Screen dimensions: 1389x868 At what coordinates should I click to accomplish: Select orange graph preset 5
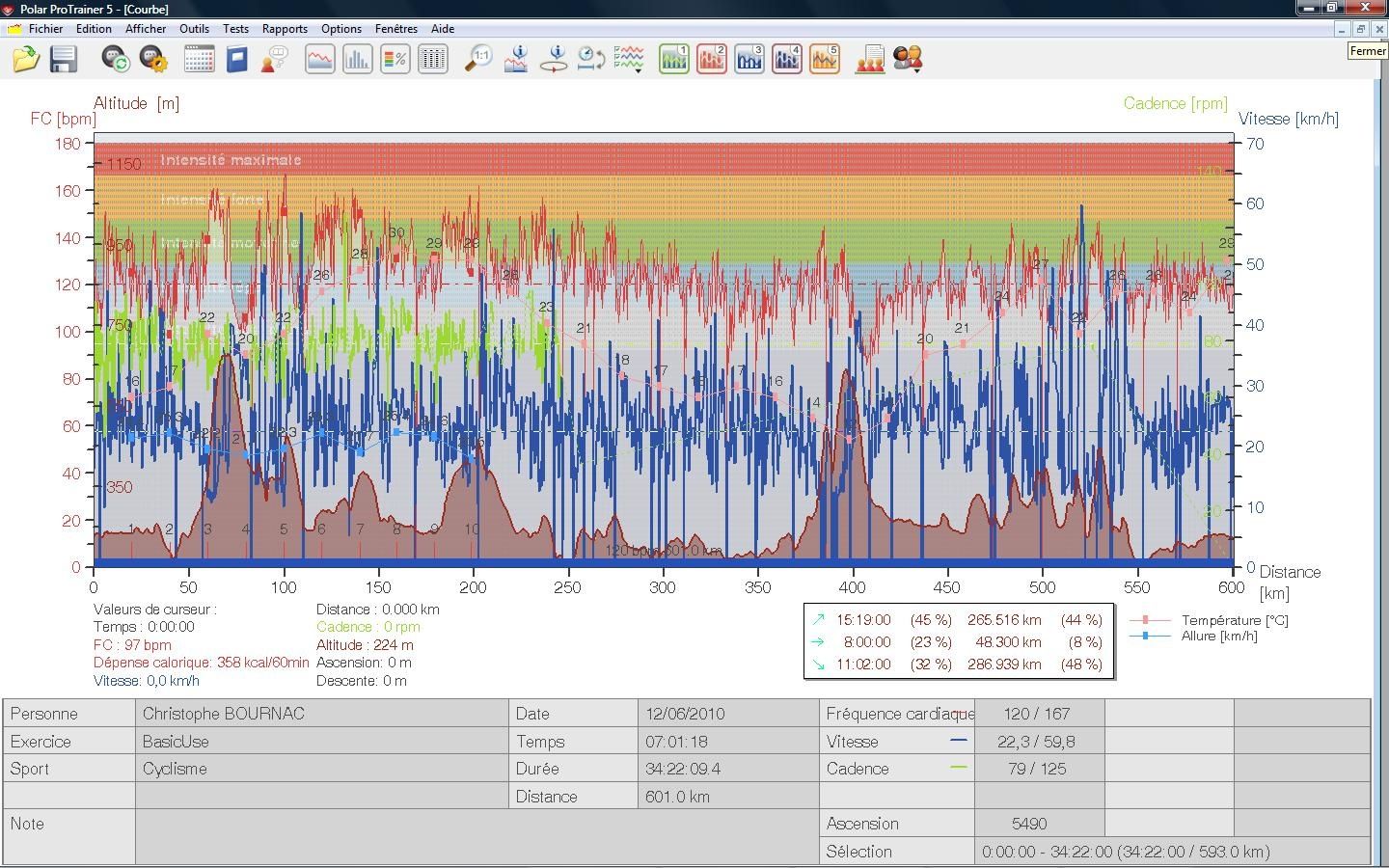pos(824,59)
